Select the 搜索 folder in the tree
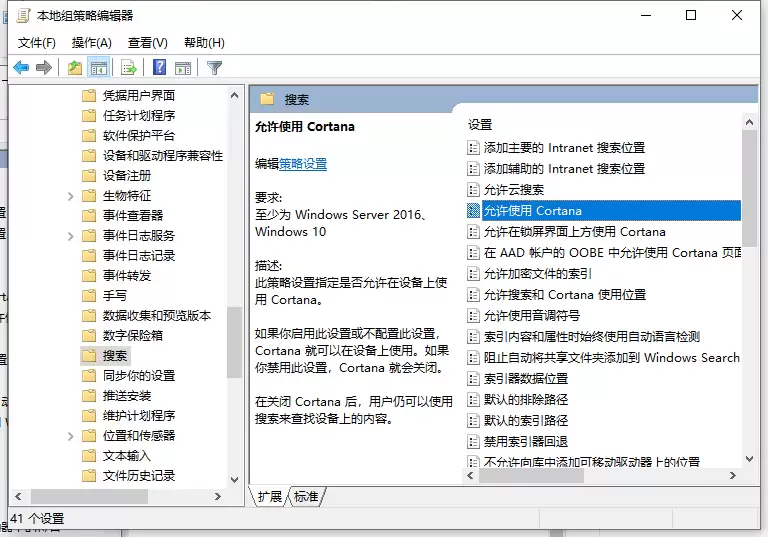This screenshot has width=768, height=537. 115,355
